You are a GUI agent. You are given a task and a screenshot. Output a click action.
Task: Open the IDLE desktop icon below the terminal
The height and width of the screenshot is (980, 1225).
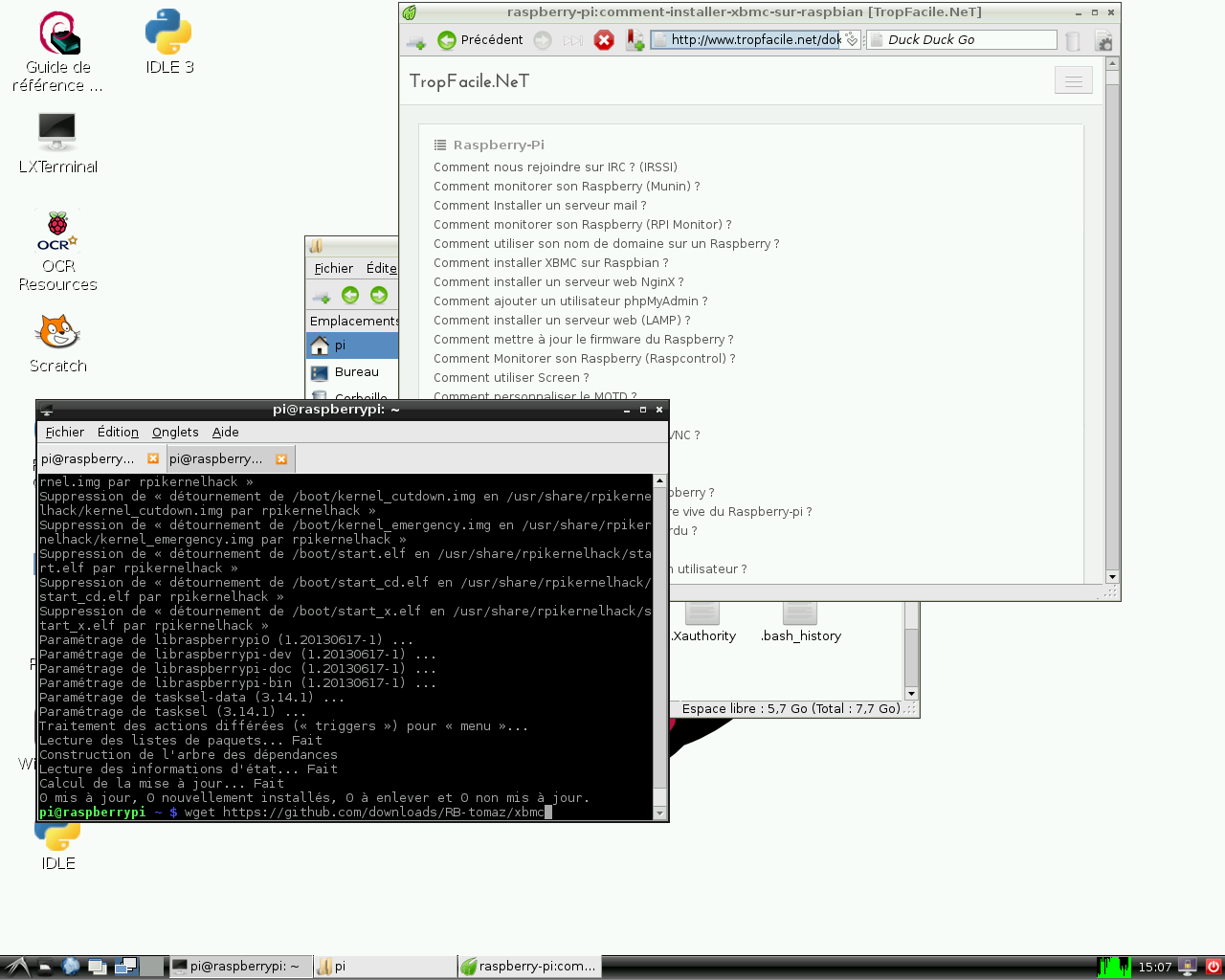tap(58, 847)
